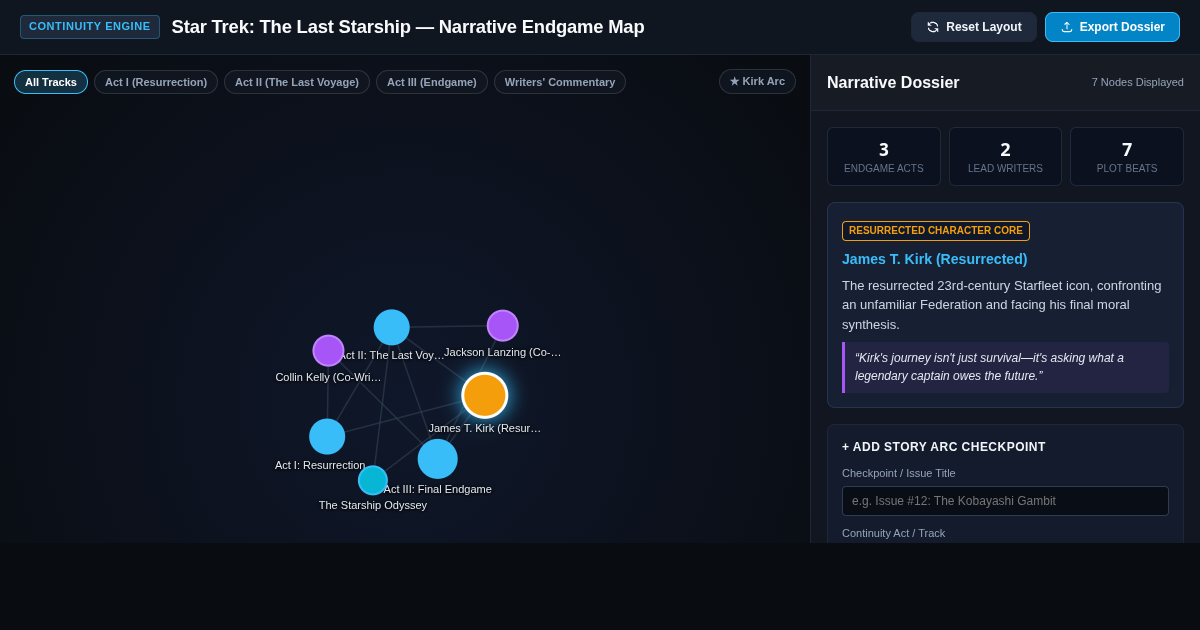Click the '+ Add Story Arc Checkpoint' heading
Image resolution: width=1200 pixels, height=630 pixels.
944,447
